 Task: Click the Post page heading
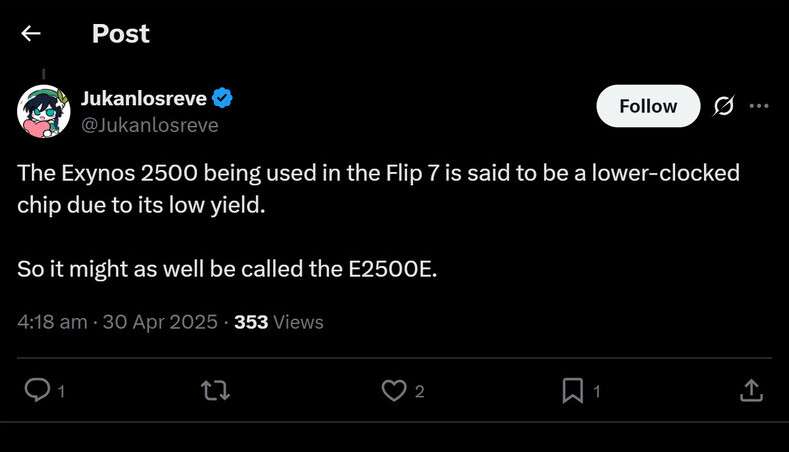(120, 34)
